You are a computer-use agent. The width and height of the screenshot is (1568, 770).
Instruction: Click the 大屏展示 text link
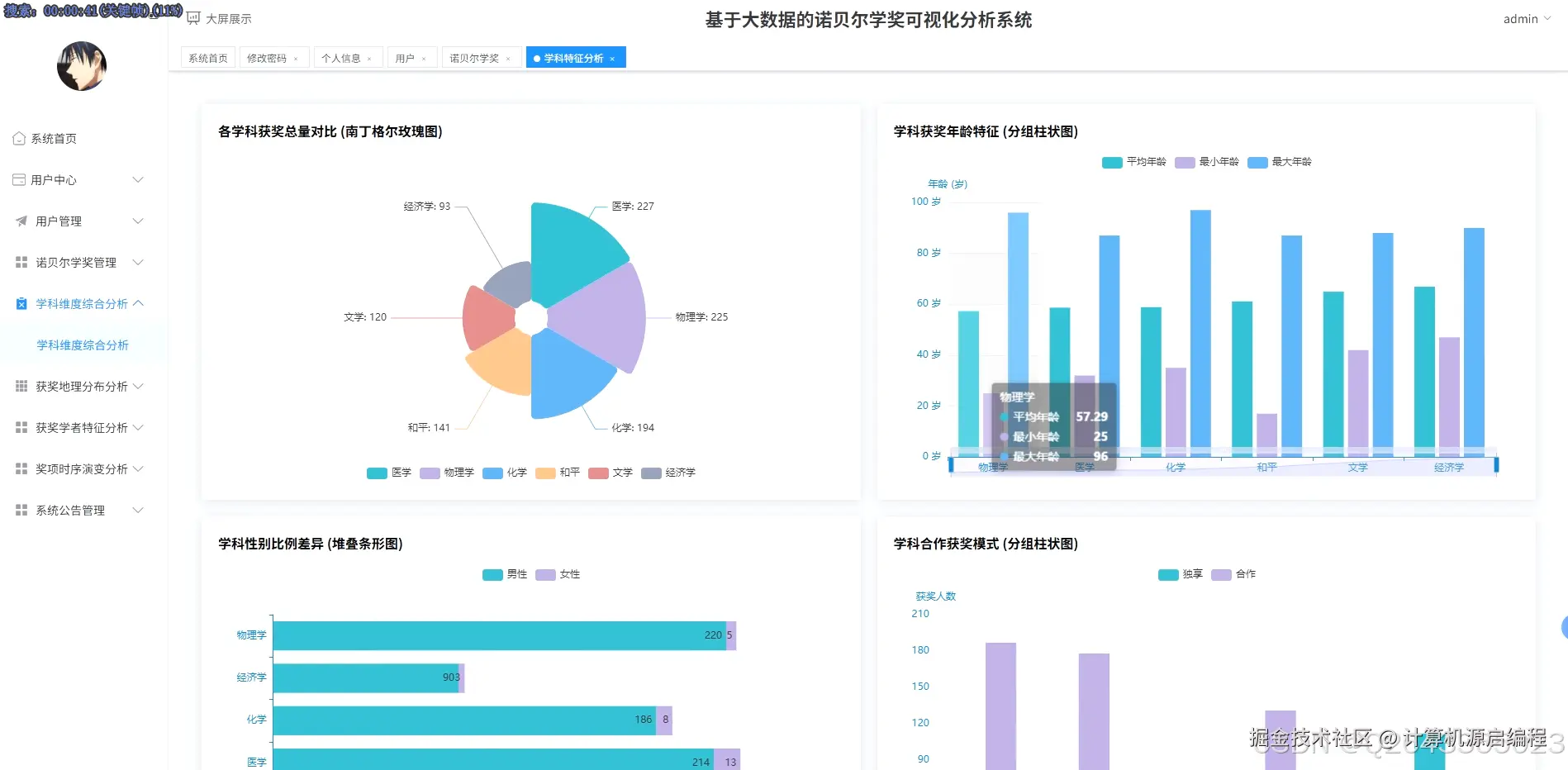[229, 18]
